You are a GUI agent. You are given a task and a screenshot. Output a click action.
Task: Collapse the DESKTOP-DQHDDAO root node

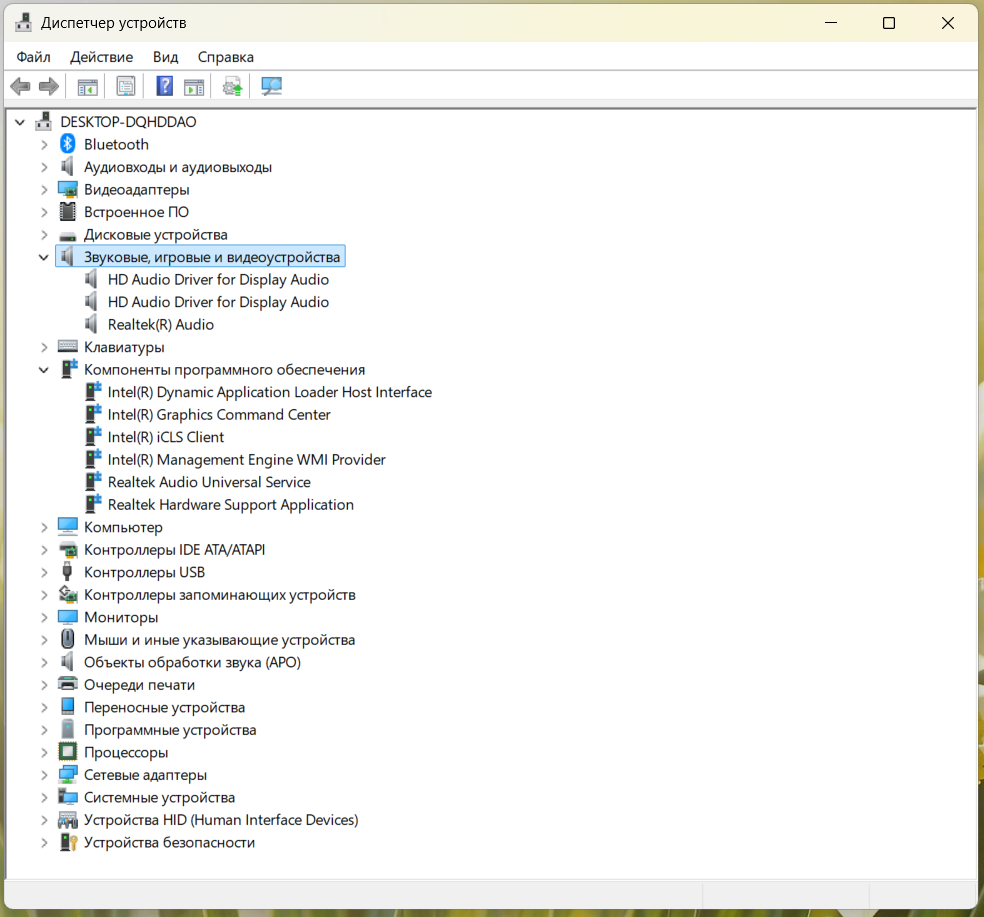20,122
